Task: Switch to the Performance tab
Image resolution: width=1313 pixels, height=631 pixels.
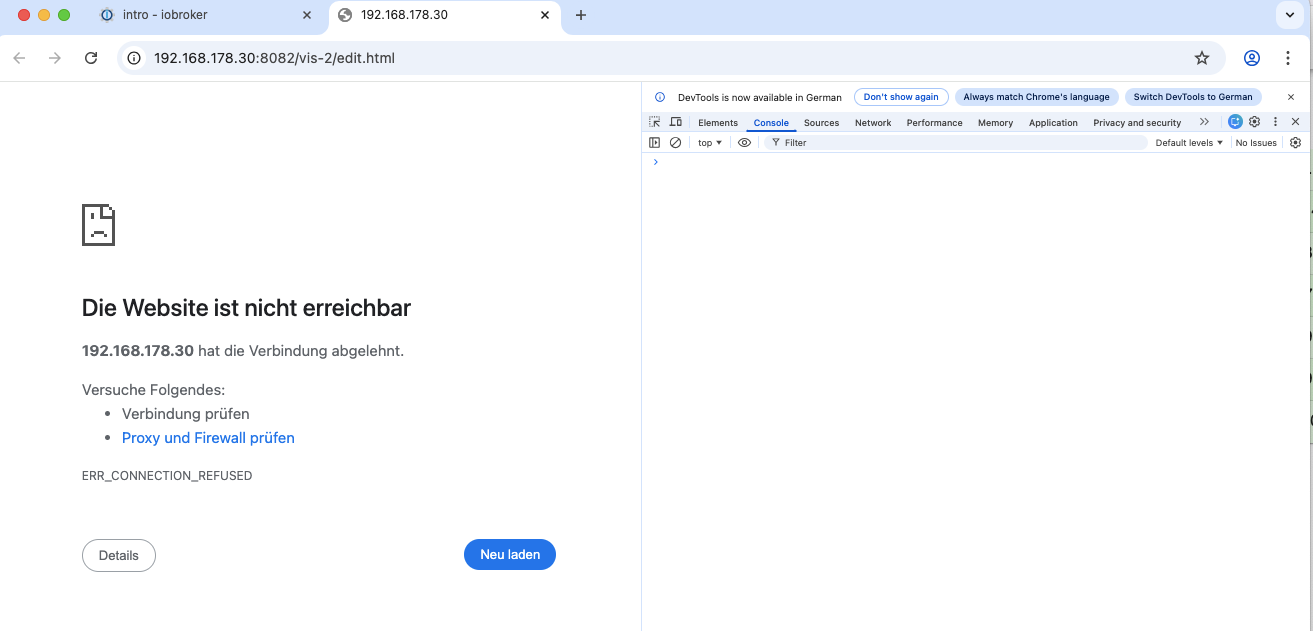Action: coord(934,123)
